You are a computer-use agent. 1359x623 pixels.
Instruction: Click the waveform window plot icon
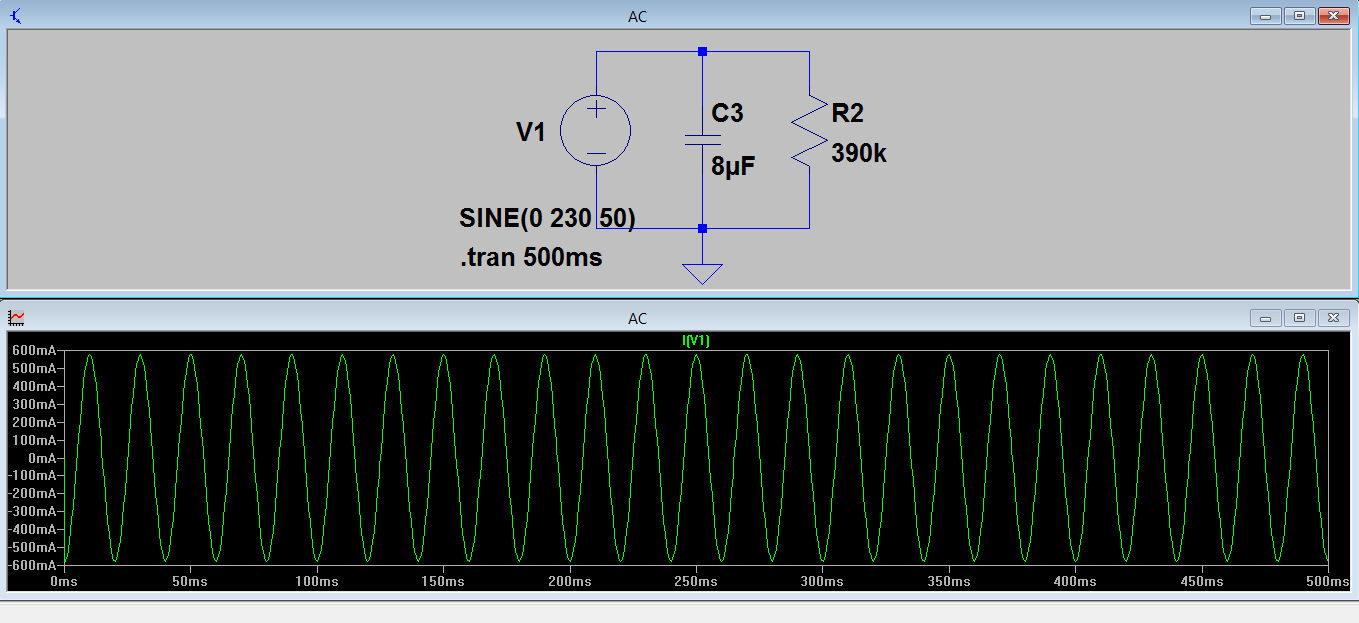pyautogui.click(x=16, y=318)
